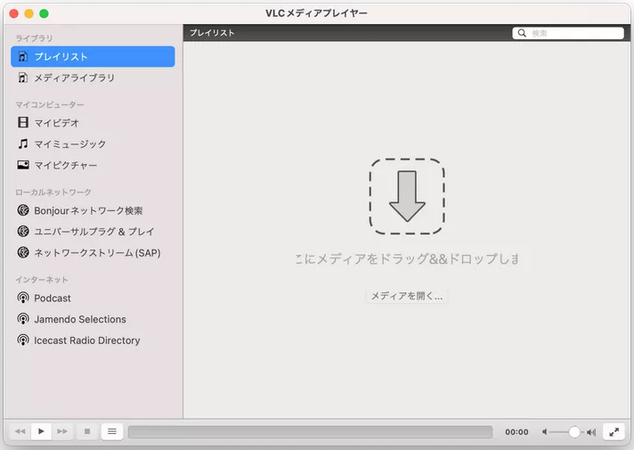Click the ライブラリ section header
The image size is (634, 450).
tap(34, 38)
